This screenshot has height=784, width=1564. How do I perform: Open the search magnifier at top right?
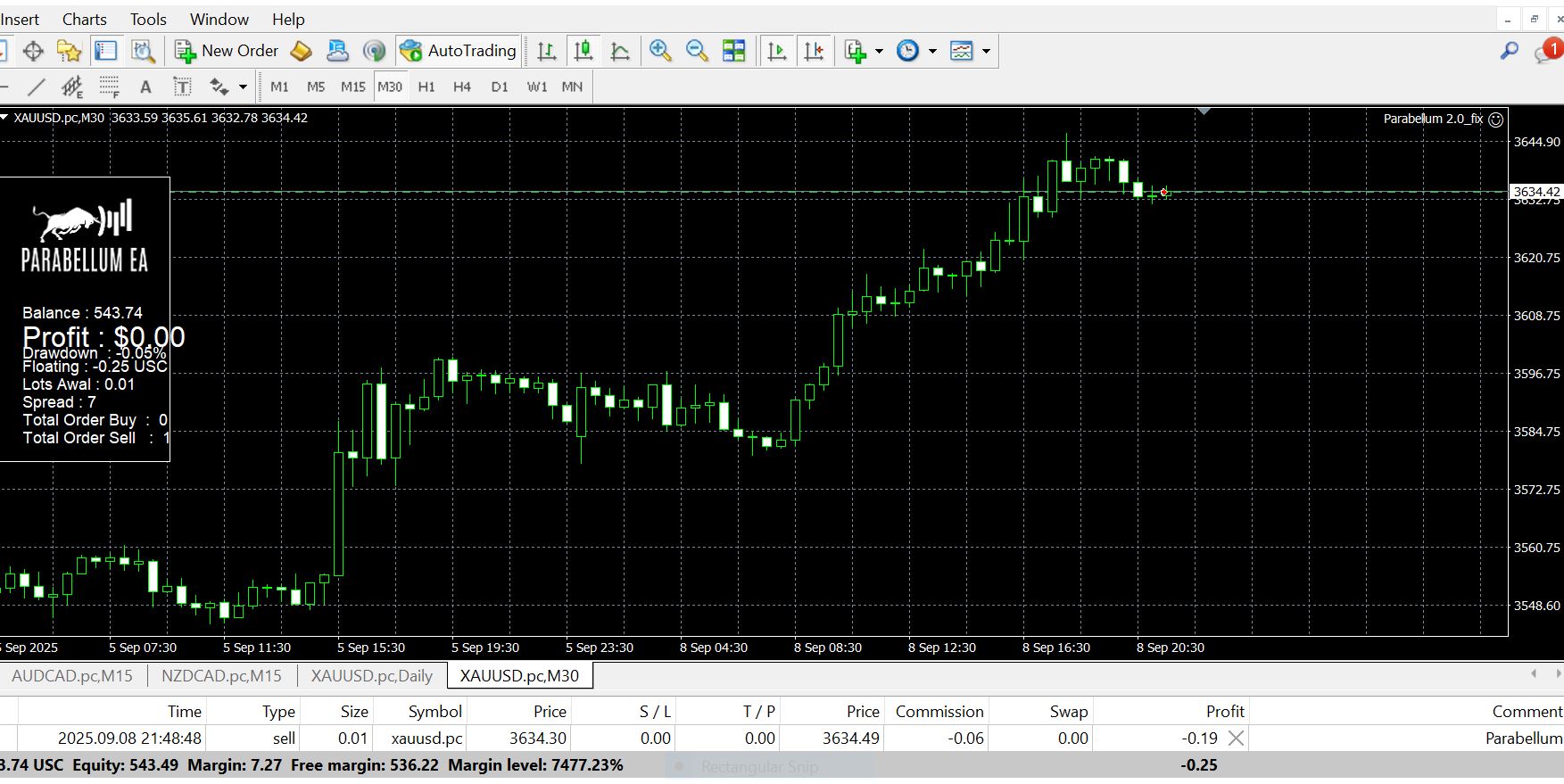(x=1509, y=51)
